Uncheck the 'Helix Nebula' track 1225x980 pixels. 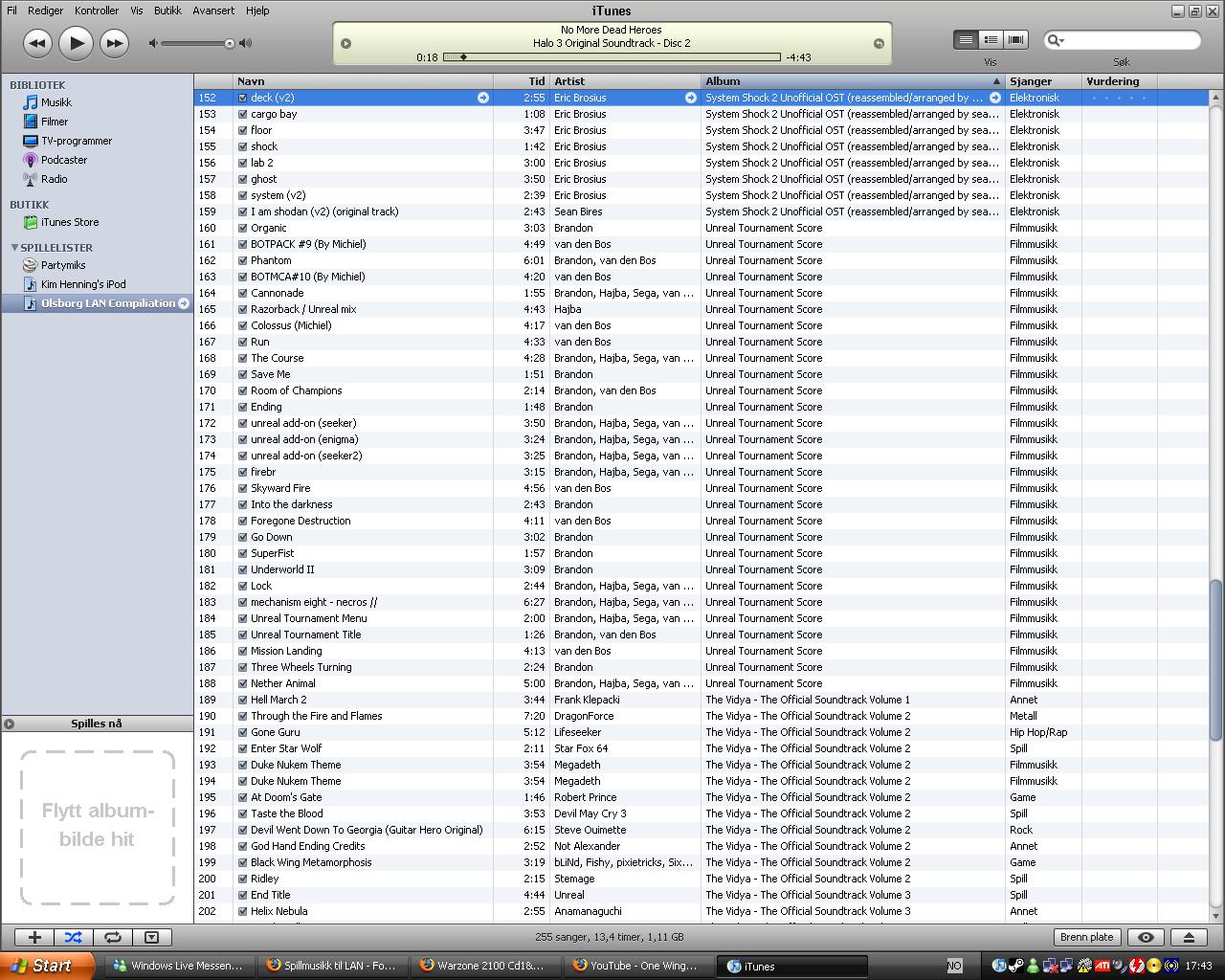242,911
